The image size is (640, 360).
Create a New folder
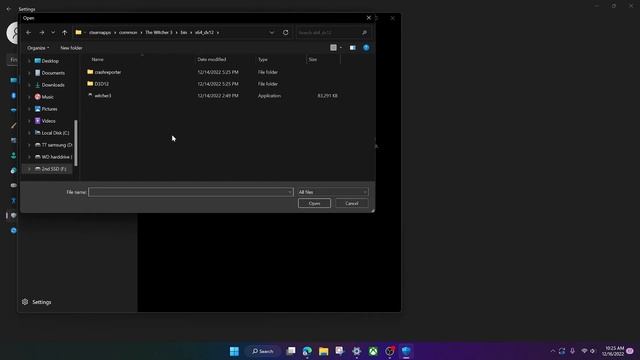[71, 48]
